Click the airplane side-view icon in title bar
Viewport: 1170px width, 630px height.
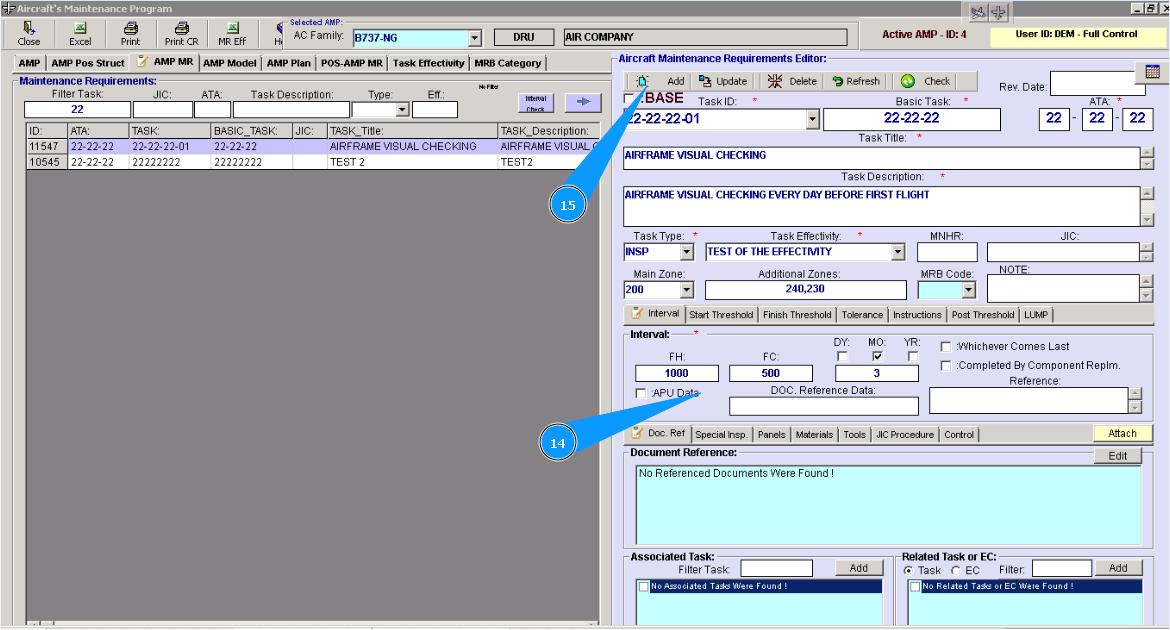click(x=977, y=12)
